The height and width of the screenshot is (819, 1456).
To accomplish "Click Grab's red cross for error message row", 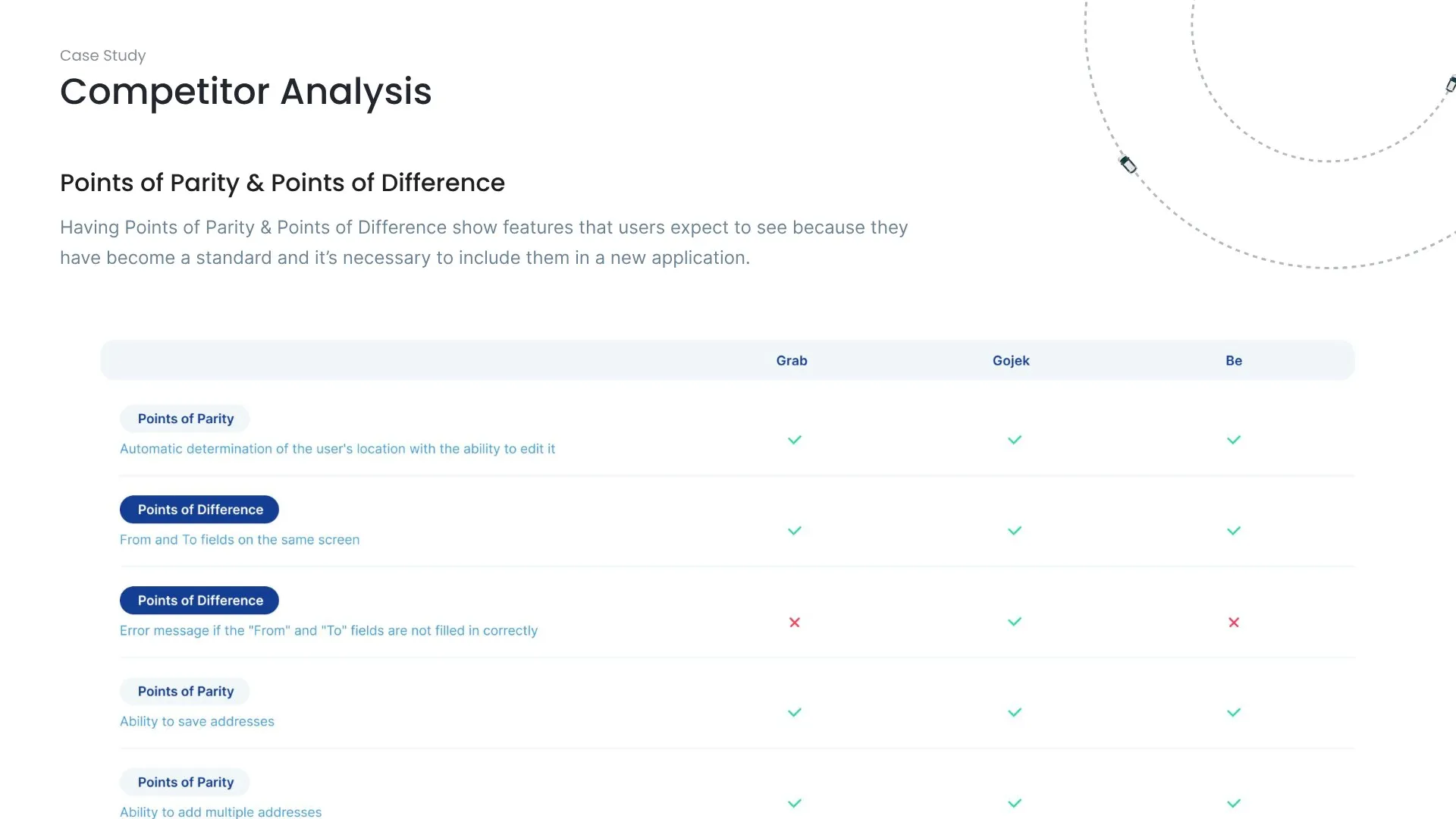I will [794, 622].
